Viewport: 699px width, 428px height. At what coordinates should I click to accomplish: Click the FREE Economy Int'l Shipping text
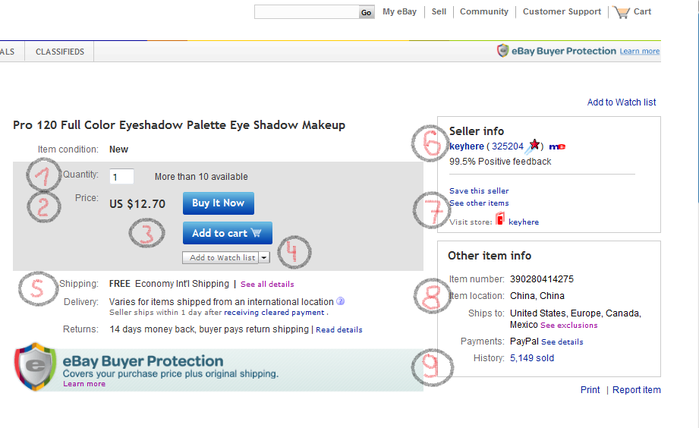pyautogui.click(x=169, y=284)
